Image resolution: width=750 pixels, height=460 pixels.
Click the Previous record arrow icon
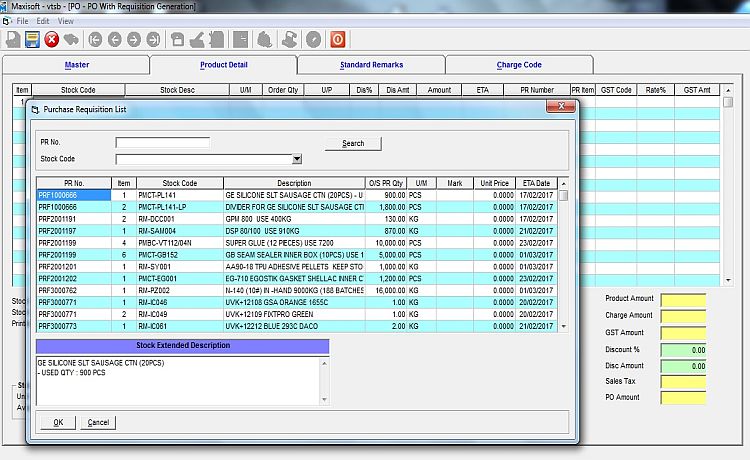point(114,40)
